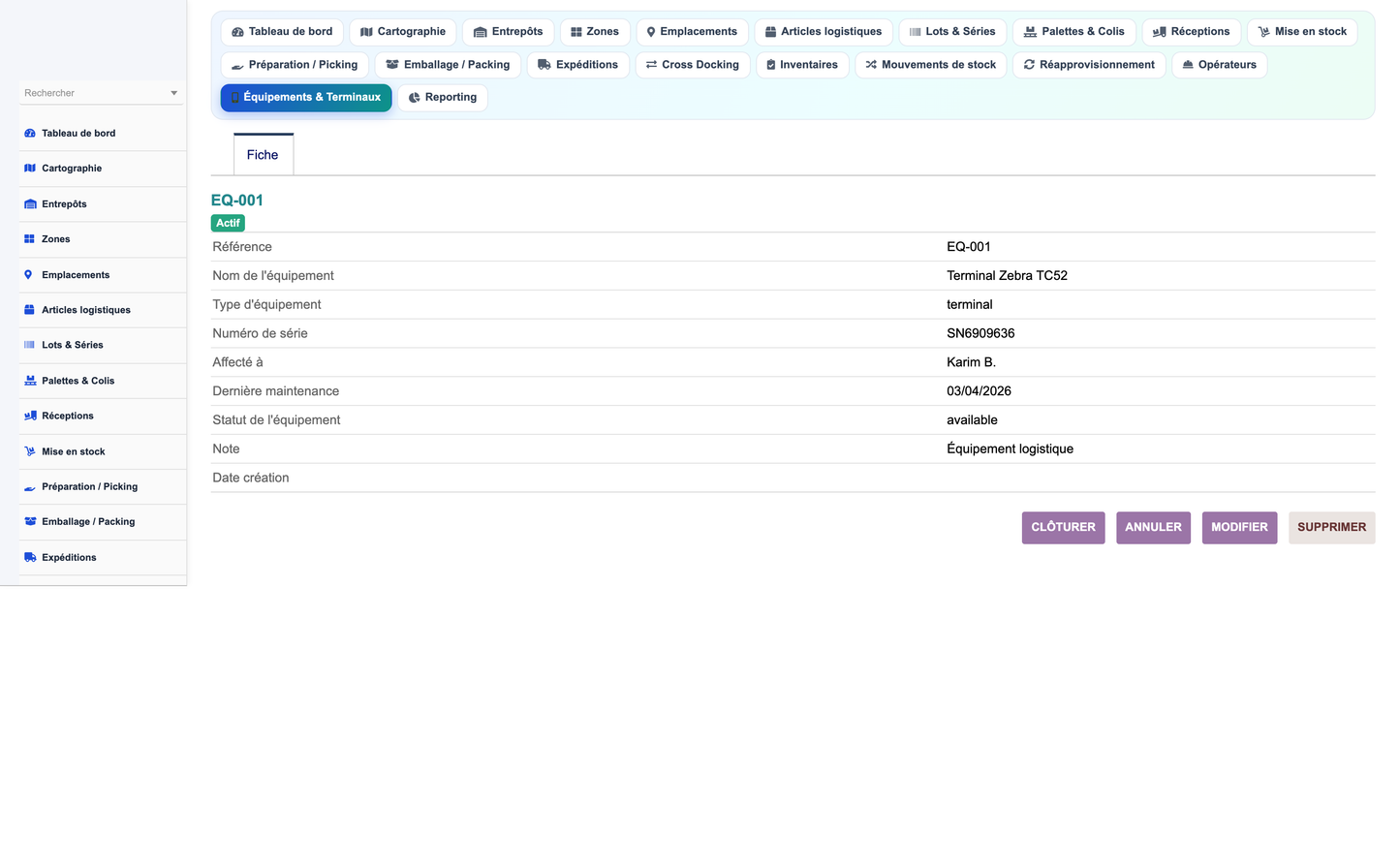Screen dimensions: 1400x866
Task: Click the Emplacements pin icon in sidebar
Action: tap(28, 275)
